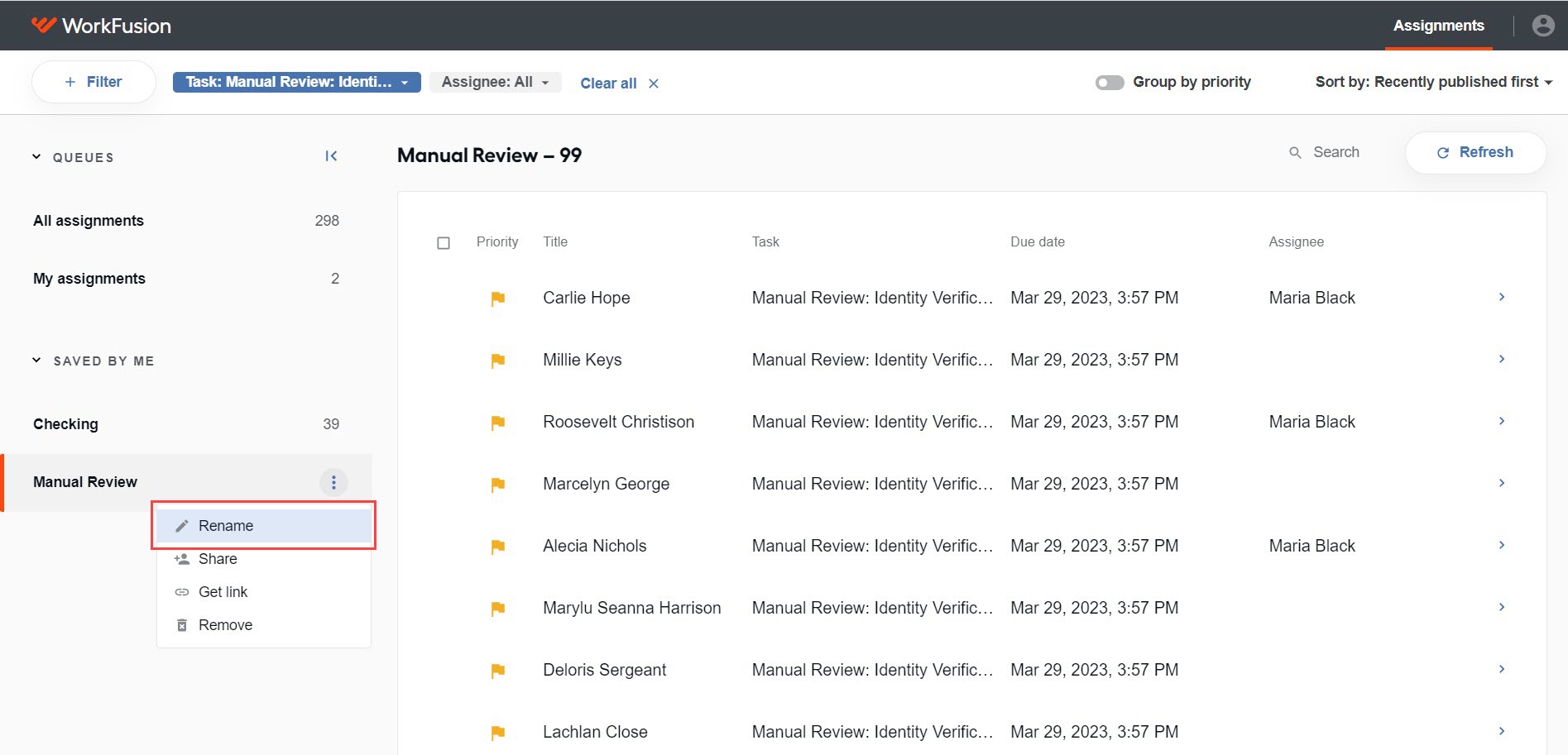Click the priority flag for Lachlan Close

pyautogui.click(x=497, y=733)
